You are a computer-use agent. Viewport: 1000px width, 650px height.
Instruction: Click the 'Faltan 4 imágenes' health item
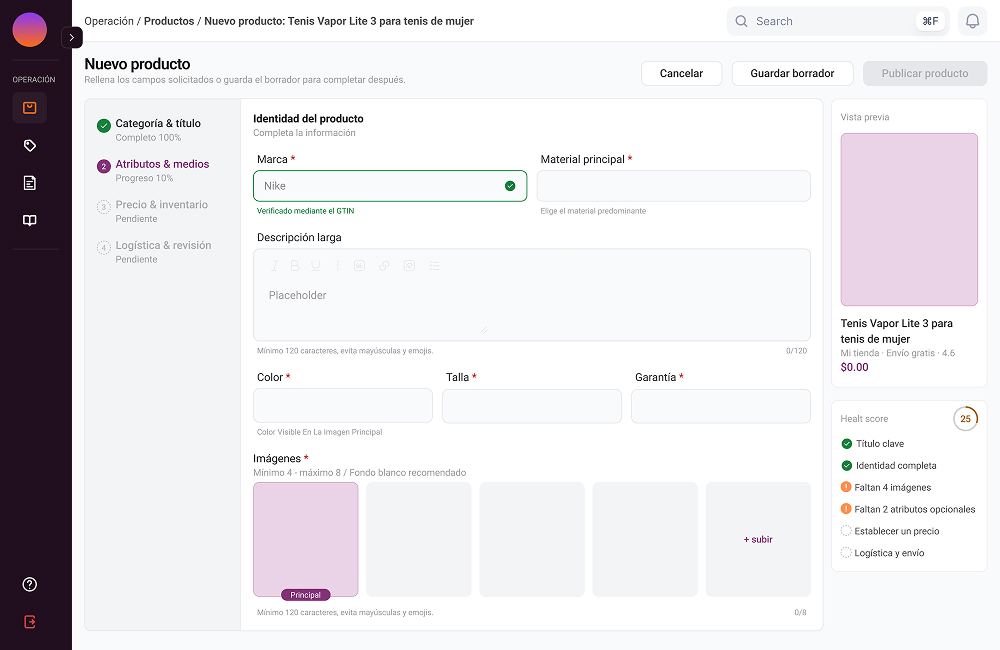tap(886, 487)
